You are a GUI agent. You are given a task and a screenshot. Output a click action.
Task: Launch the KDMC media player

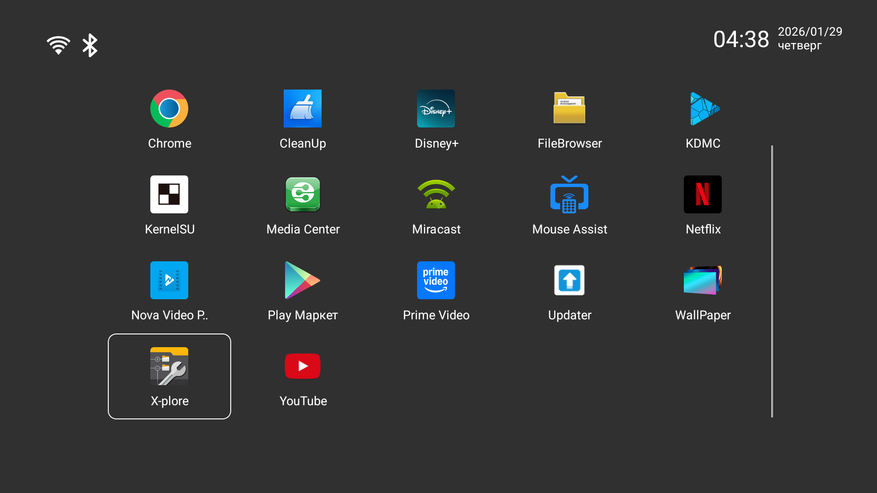pyautogui.click(x=703, y=109)
